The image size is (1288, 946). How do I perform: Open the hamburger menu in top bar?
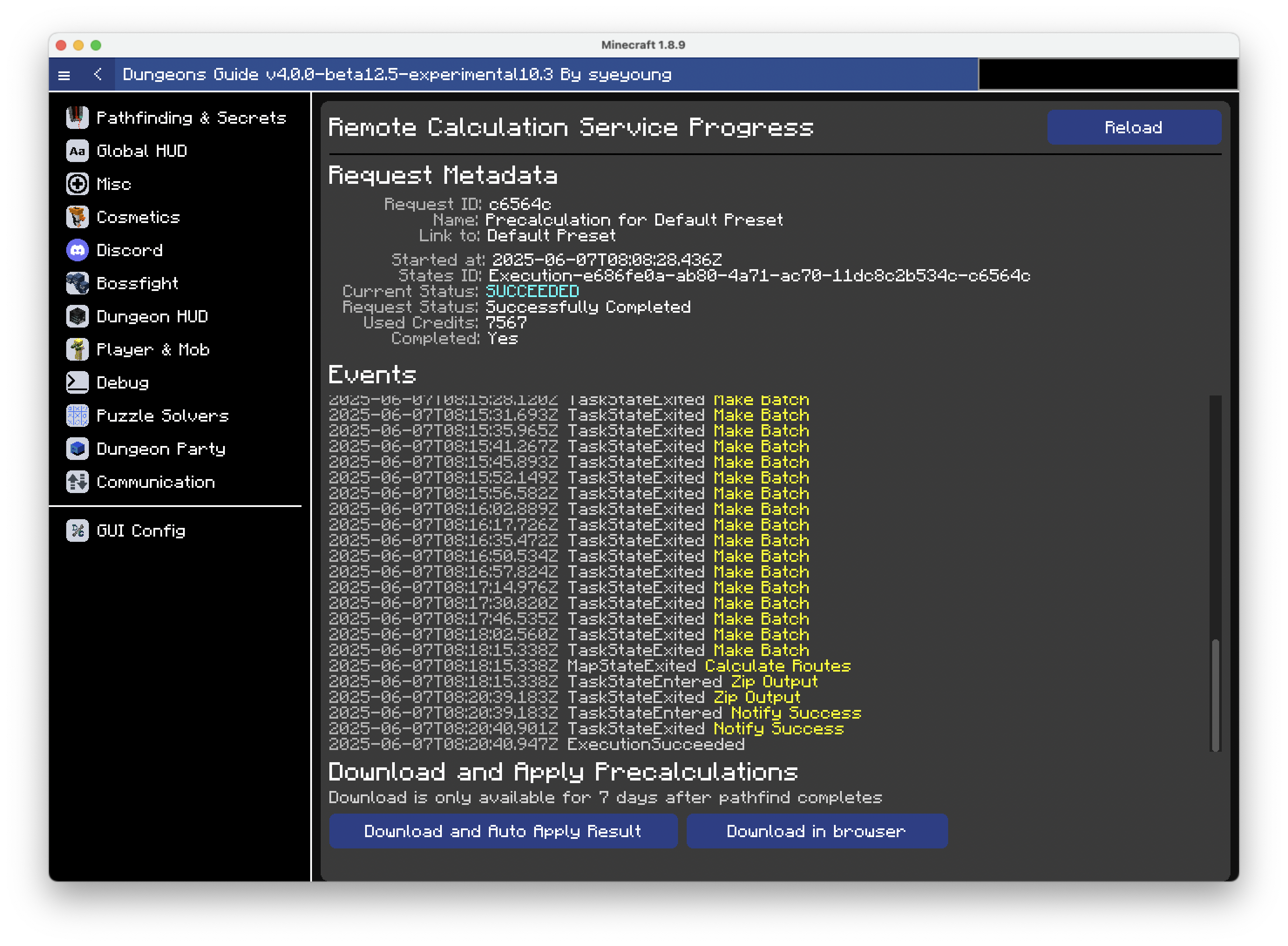(64, 75)
